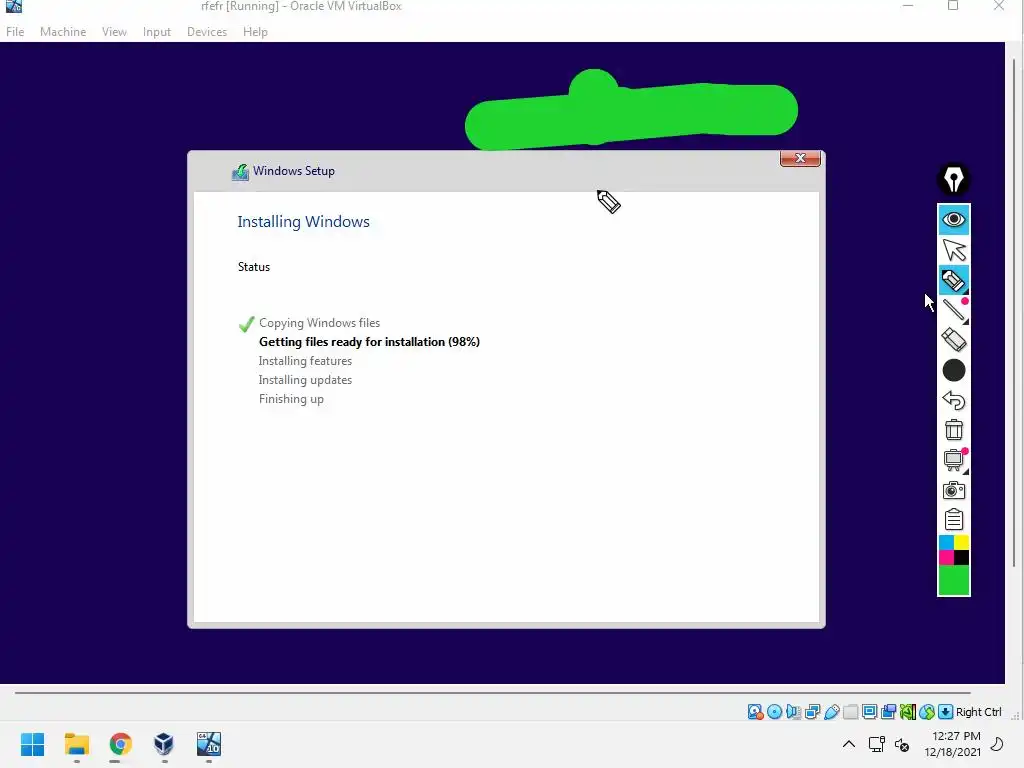This screenshot has height=768, width=1024.
Task: Select the highlighter tool in the pen toolbar
Action: (x=953, y=280)
